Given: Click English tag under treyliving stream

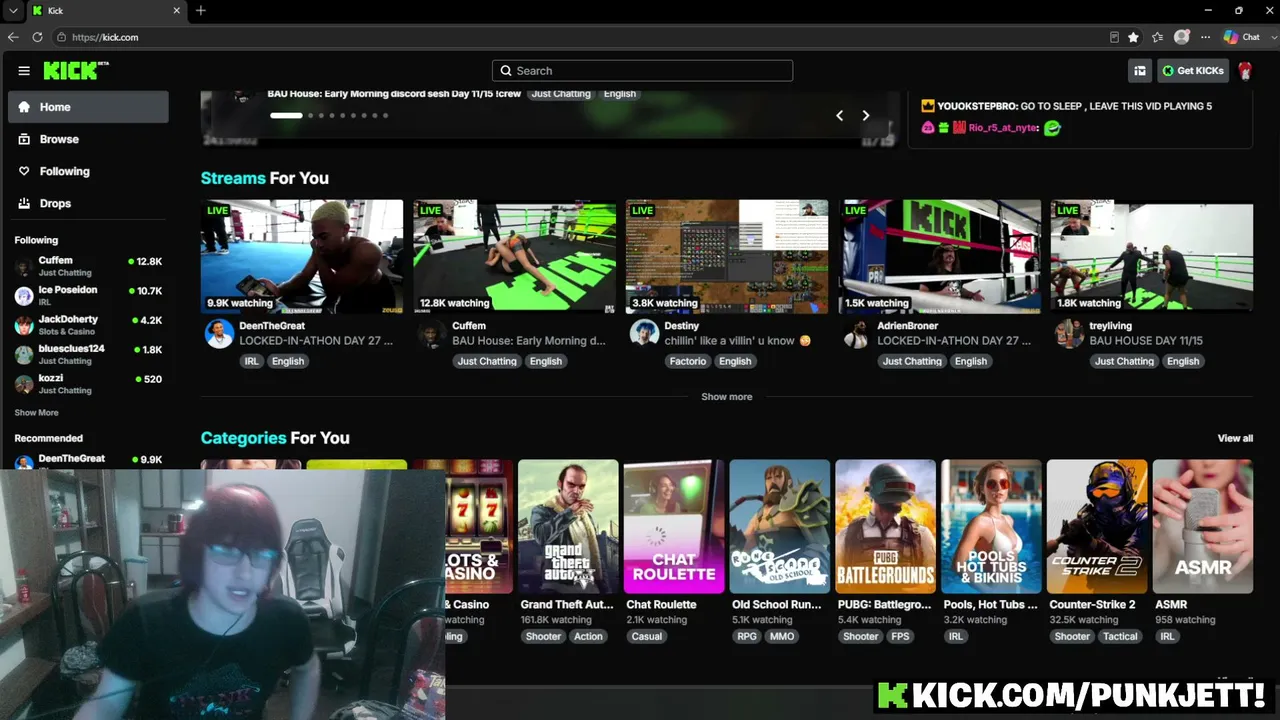Looking at the screenshot, I should pyautogui.click(x=1183, y=361).
